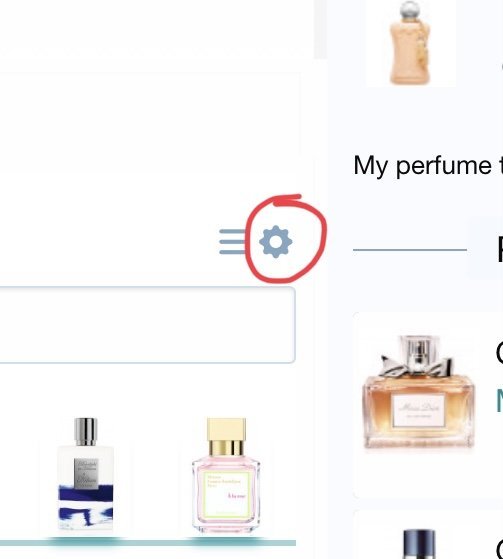This screenshot has width=503, height=559.
Task: Open the Miss Dior perfume bottle image
Action: click(419, 392)
